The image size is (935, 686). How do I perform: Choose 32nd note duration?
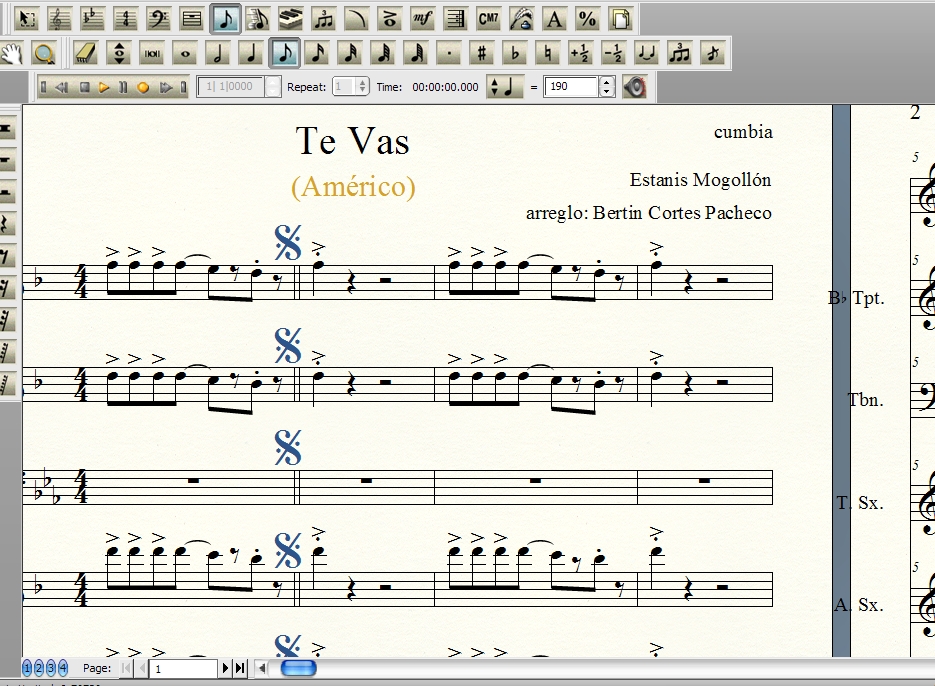point(350,54)
